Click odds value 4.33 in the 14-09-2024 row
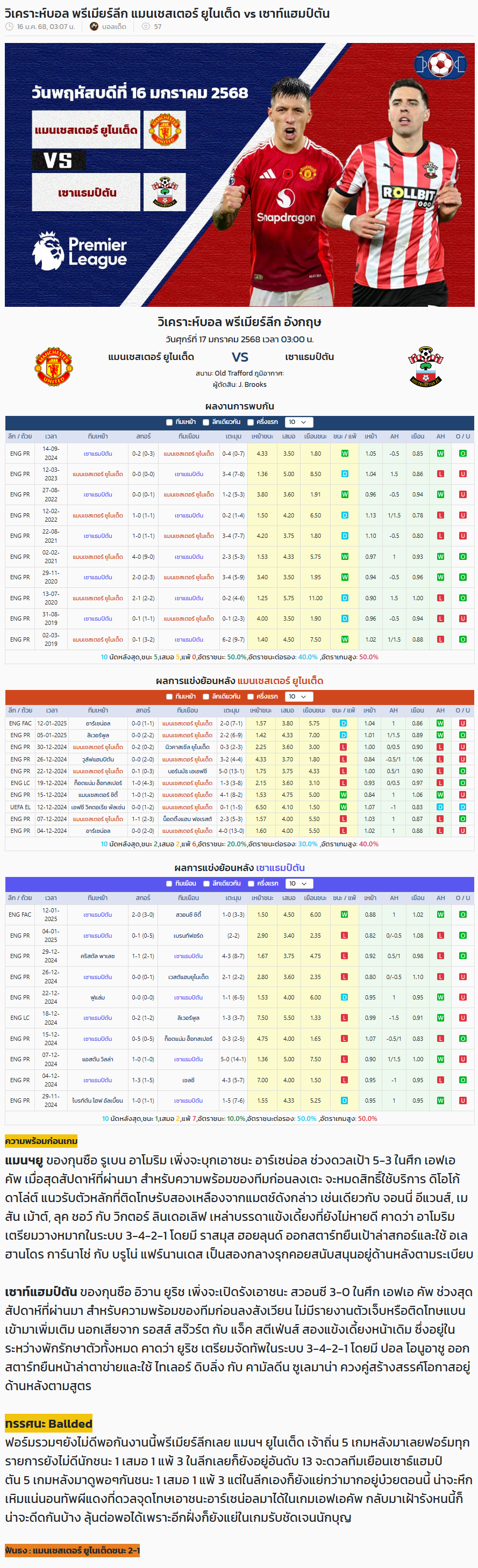This screenshot has height=1568, width=478. pos(262,454)
